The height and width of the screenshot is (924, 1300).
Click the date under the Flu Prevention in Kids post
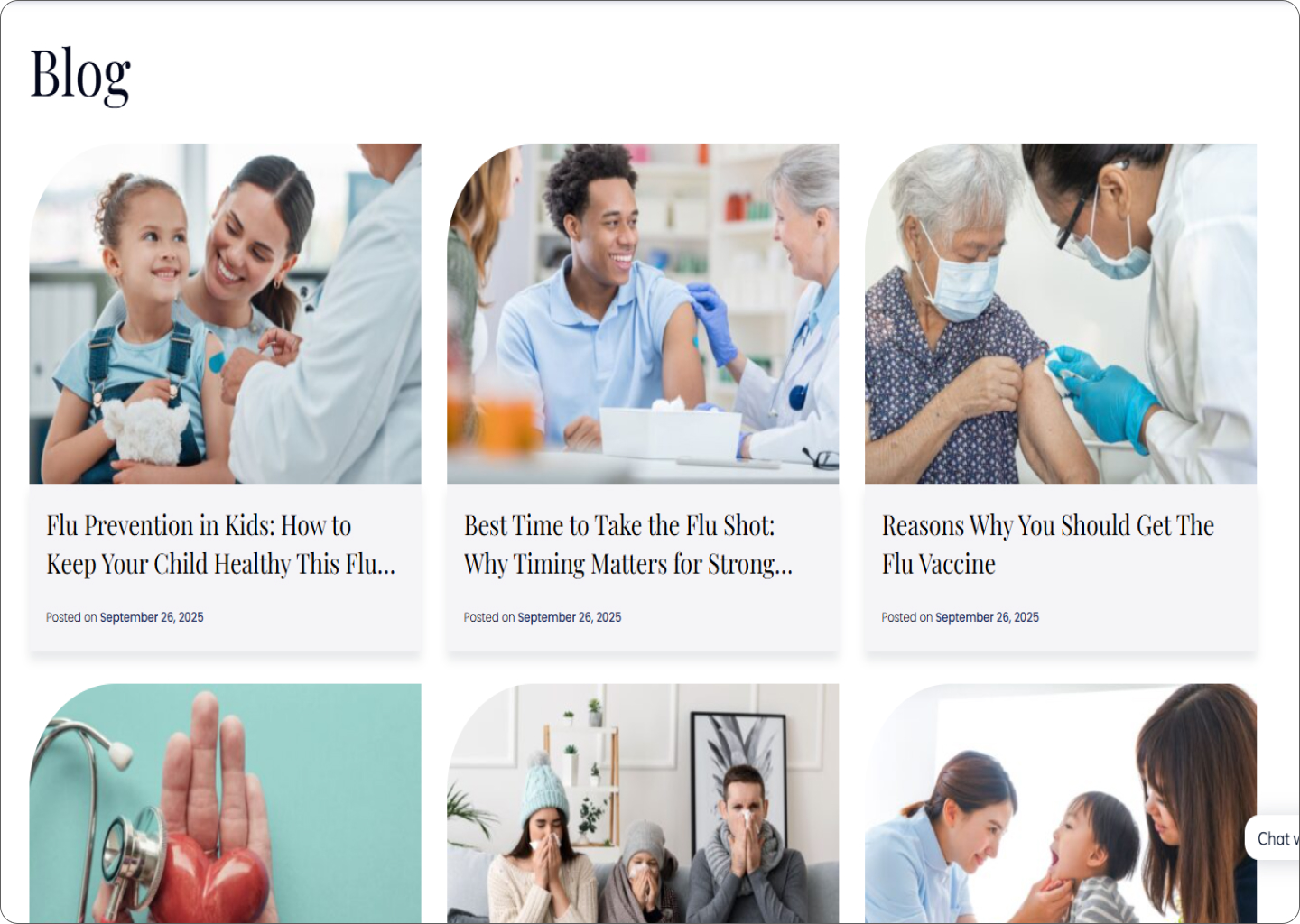pyautogui.click(x=152, y=617)
